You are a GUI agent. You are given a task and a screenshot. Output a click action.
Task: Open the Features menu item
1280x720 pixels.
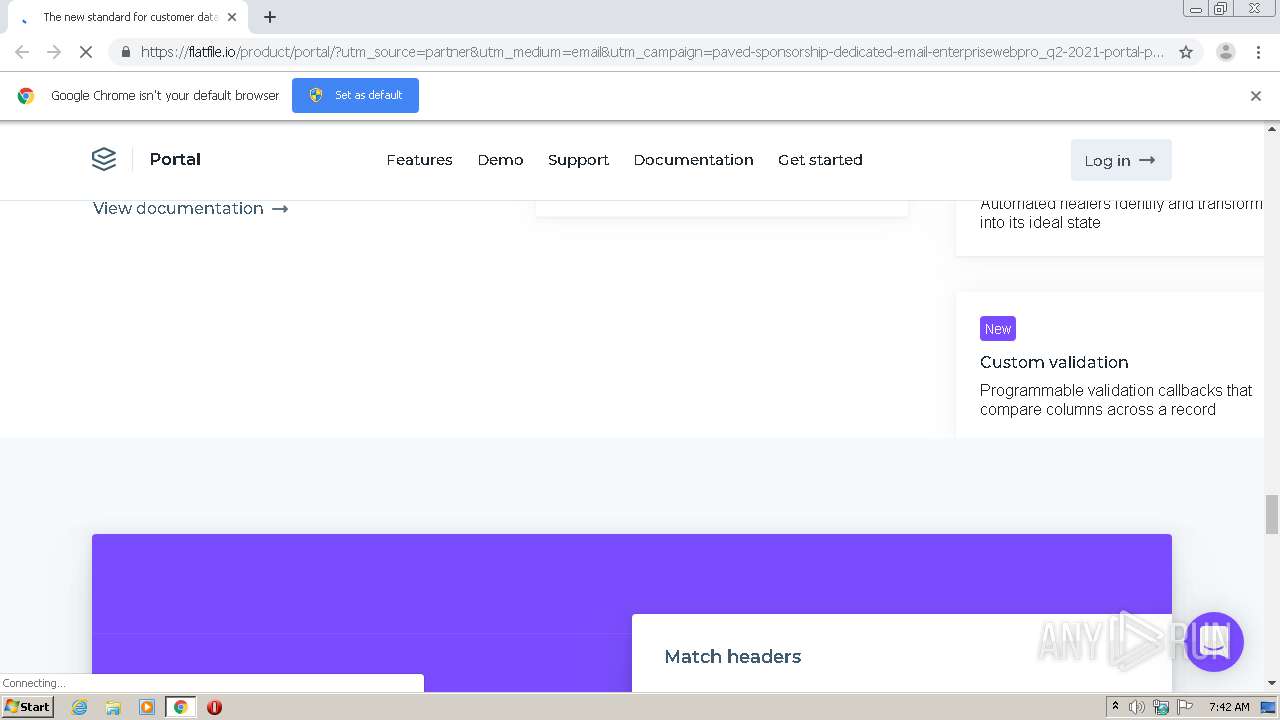419,160
